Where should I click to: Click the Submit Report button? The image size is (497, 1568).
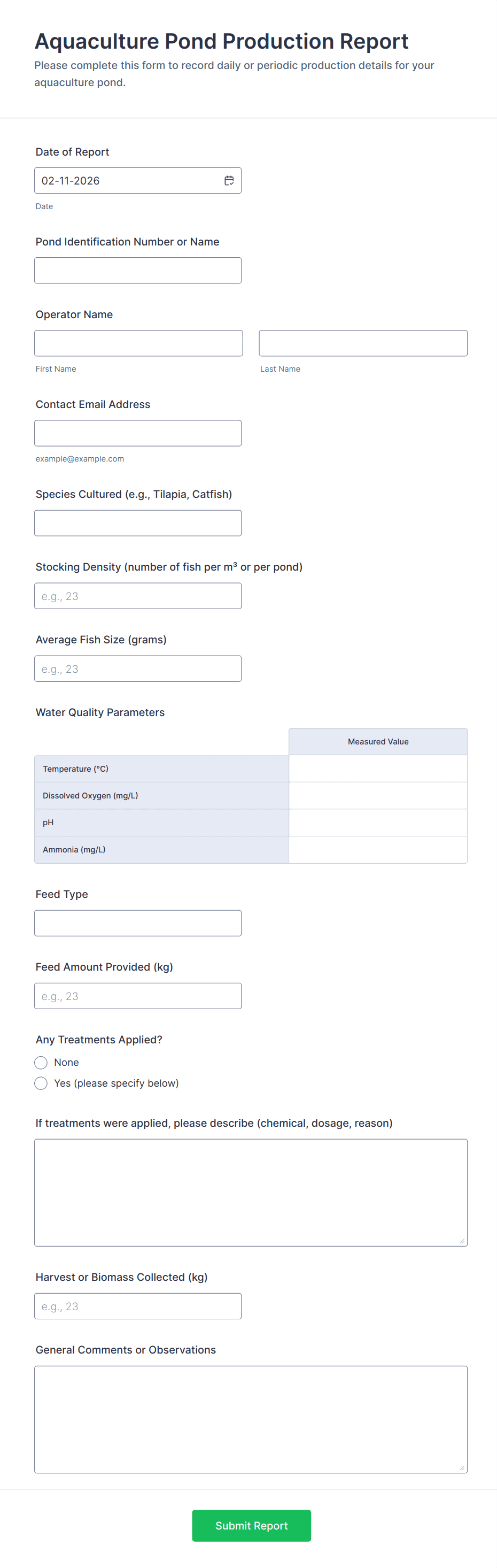pyautogui.click(x=251, y=1525)
